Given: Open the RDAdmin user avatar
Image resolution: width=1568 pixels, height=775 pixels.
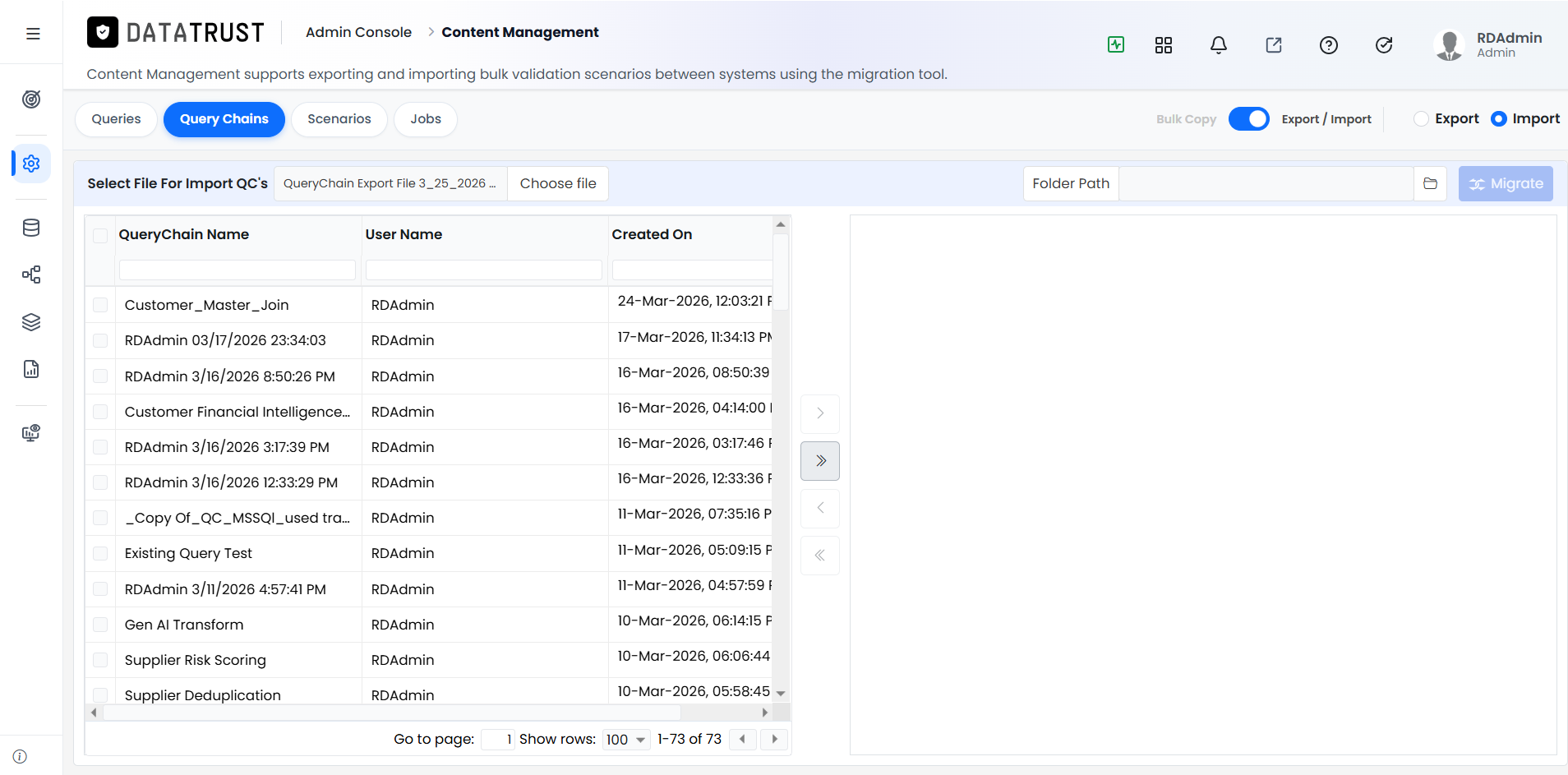Looking at the screenshot, I should 1450,45.
